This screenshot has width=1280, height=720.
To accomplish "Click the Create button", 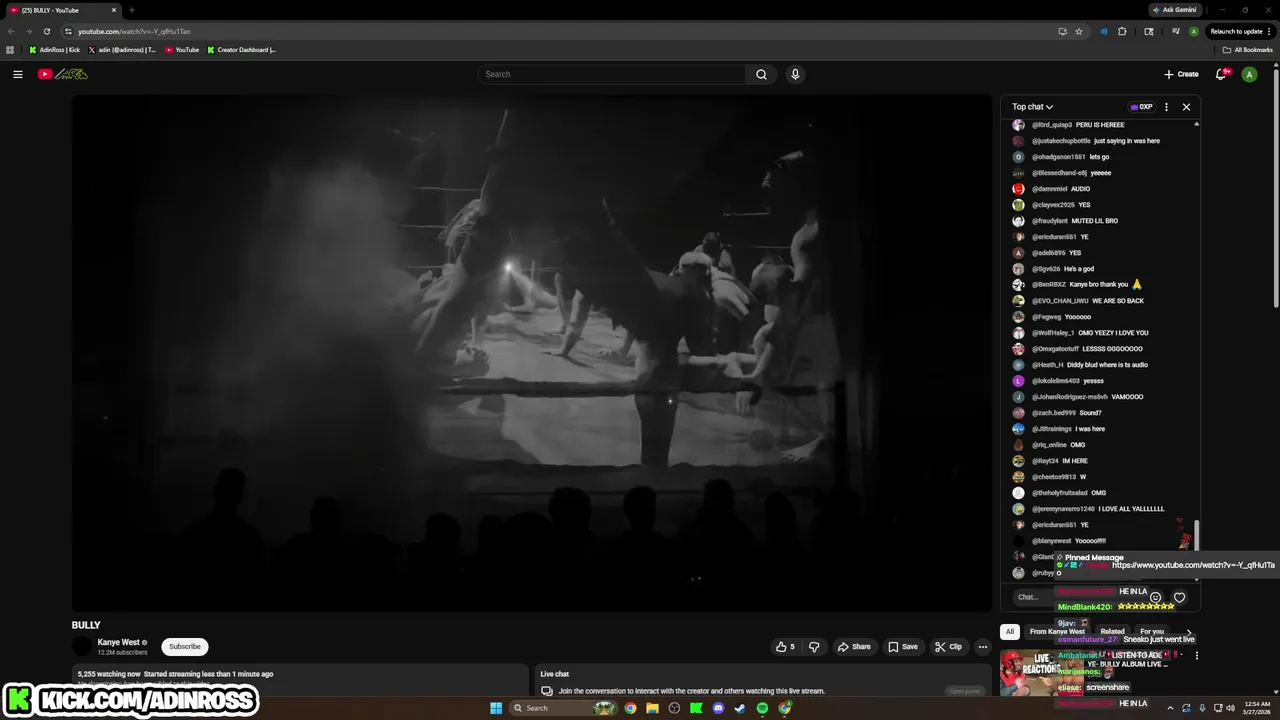I will point(1181,74).
